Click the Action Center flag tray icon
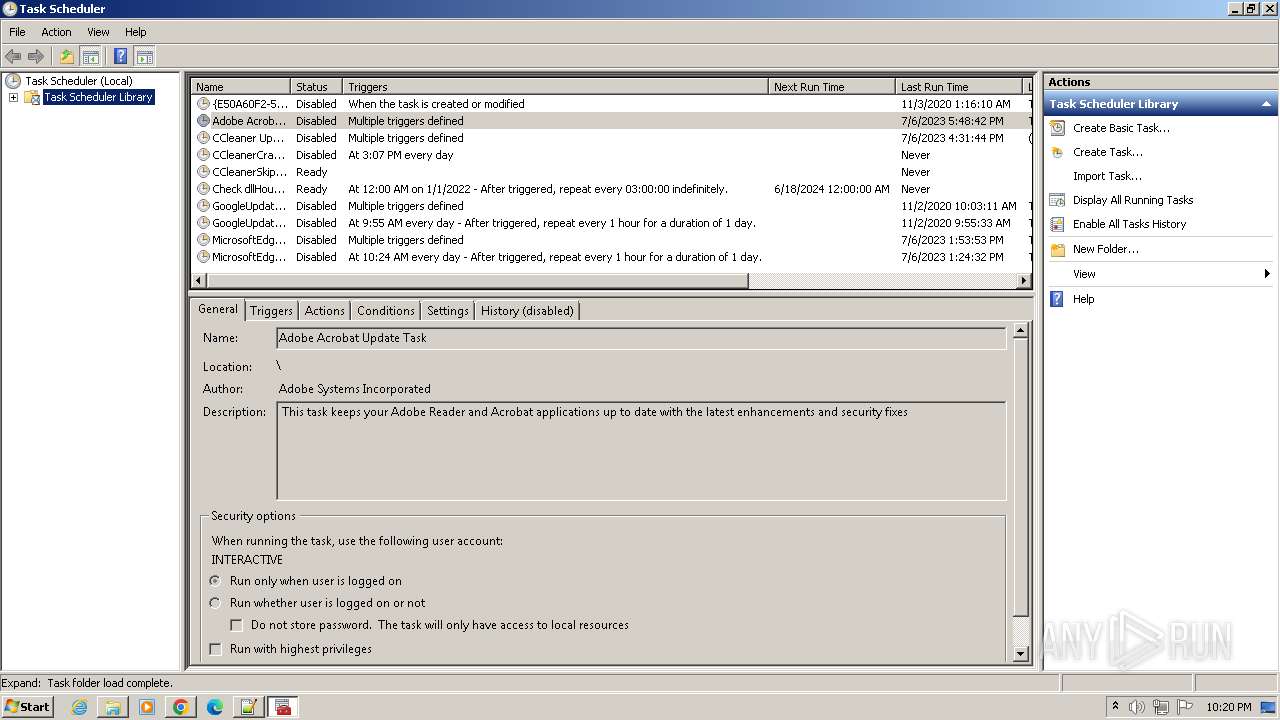This screenshot has height=720, width=1280. 1185,707
